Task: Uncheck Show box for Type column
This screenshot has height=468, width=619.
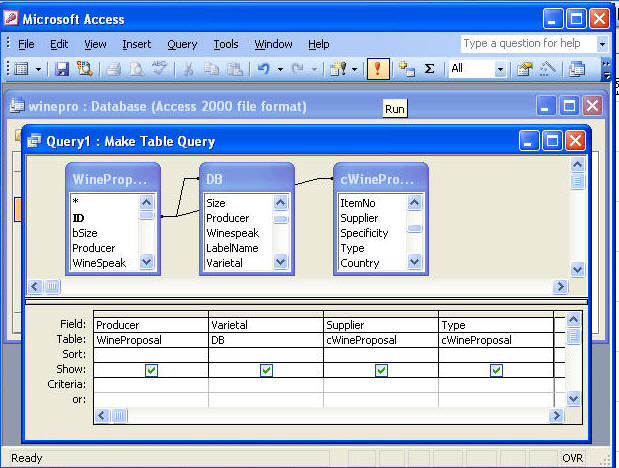Action: pyautogui.click(x=496, y=370)
